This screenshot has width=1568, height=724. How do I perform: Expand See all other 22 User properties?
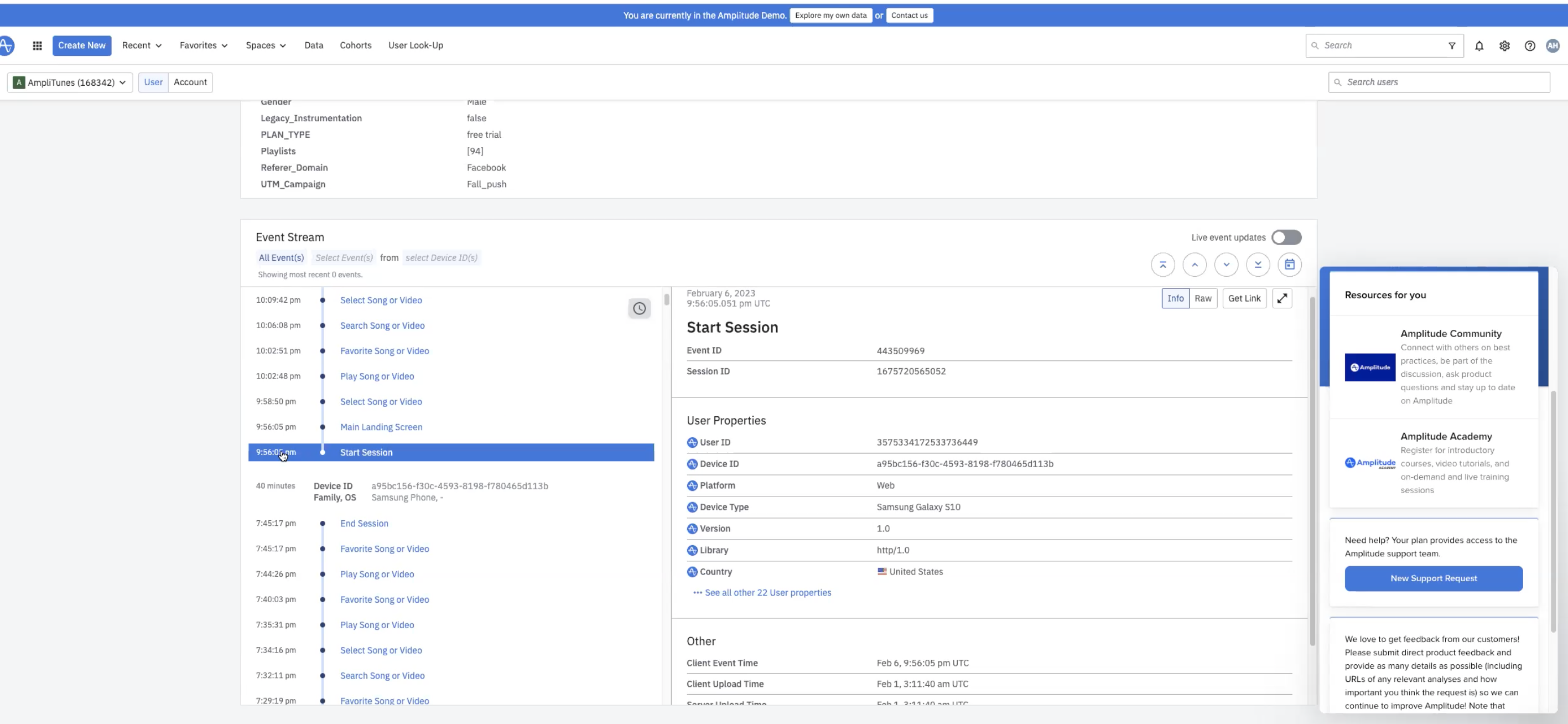[767, 592]
